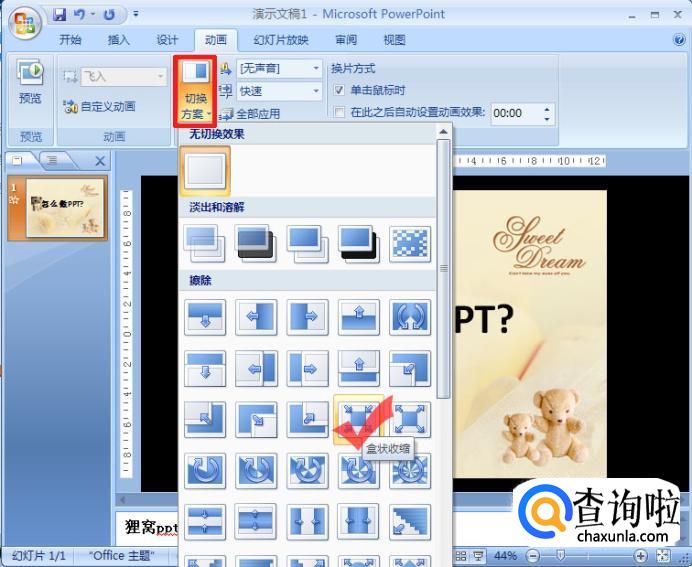Redo the last action
Viewport: 692px width, 567px height.
109,15
